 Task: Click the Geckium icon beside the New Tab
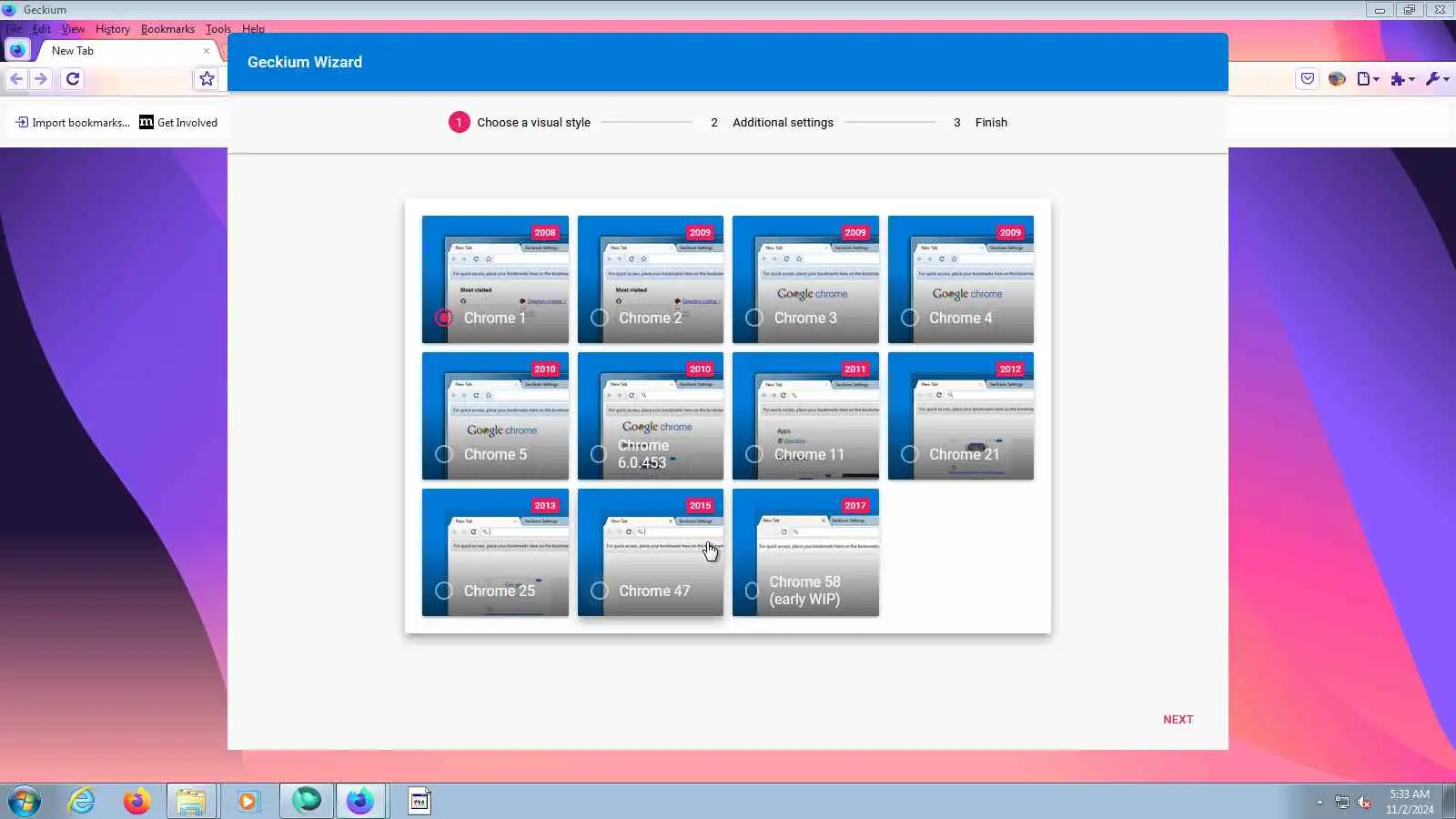(17, 50)
